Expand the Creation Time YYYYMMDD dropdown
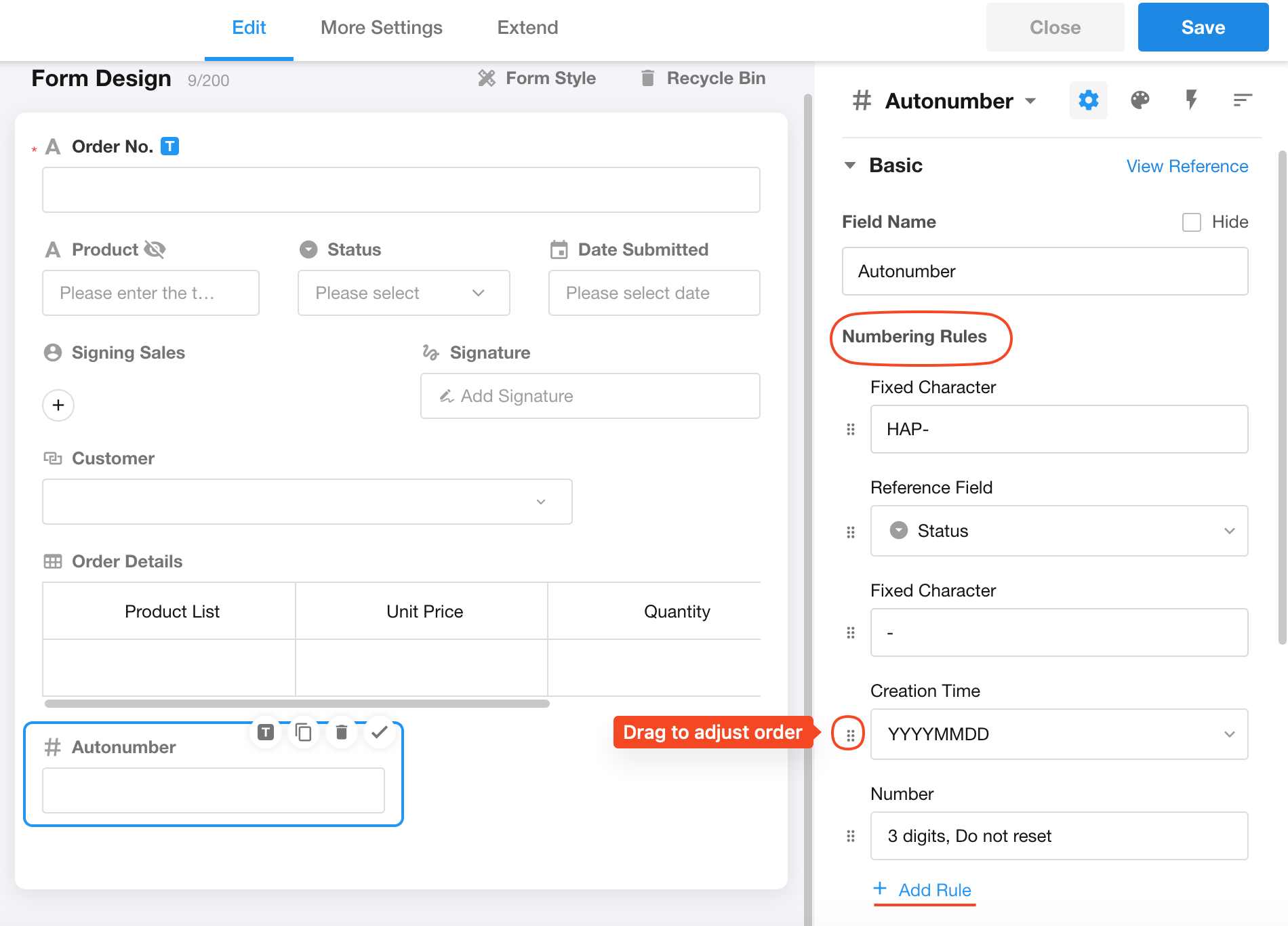 [x=1059, y=734]
